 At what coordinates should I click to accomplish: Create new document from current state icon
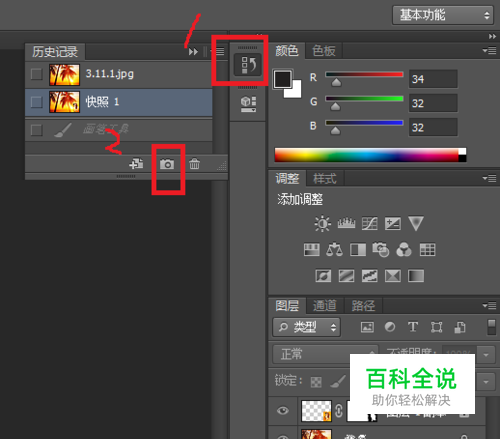click(x=136, y=164)
